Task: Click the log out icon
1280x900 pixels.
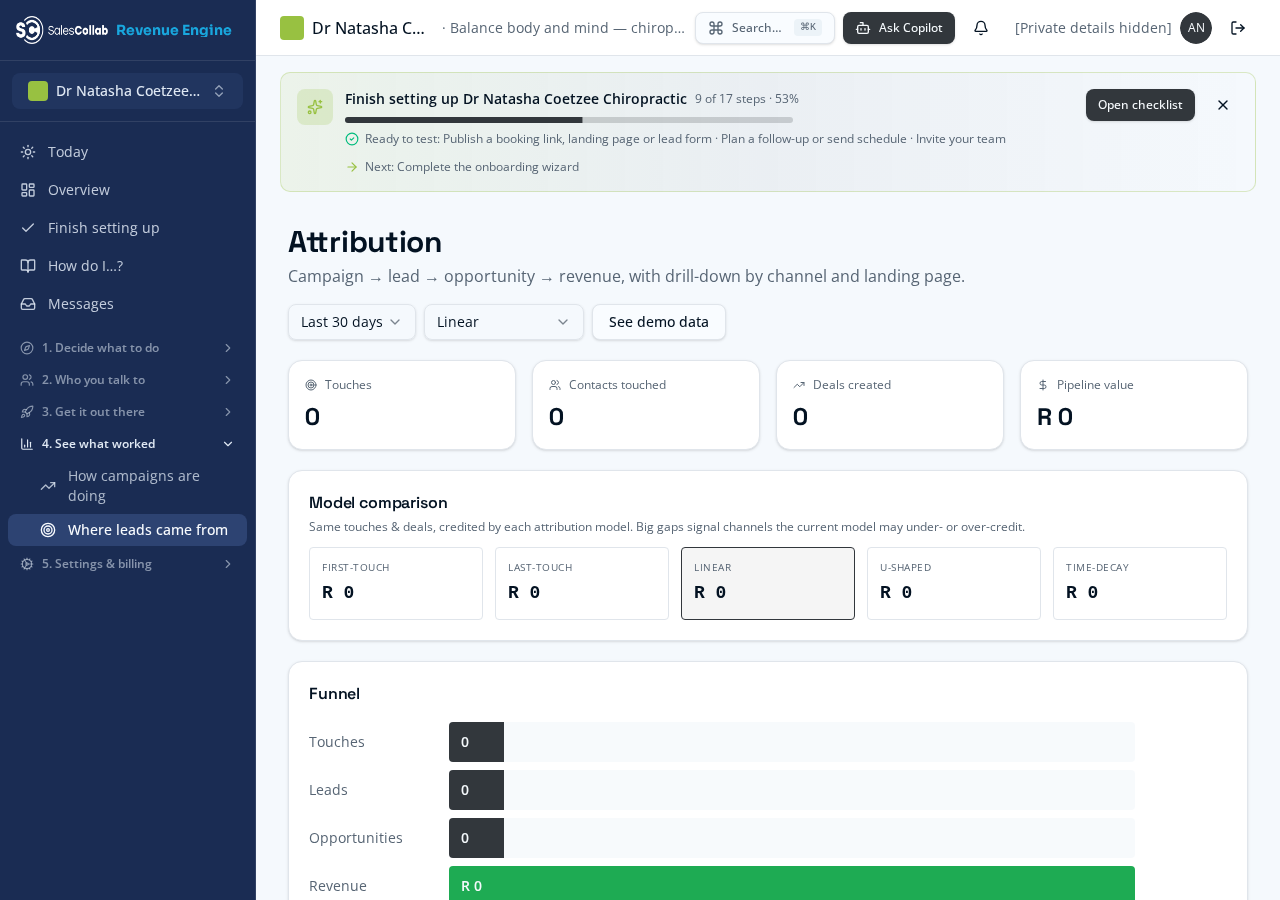Action: coord(1238,28)
